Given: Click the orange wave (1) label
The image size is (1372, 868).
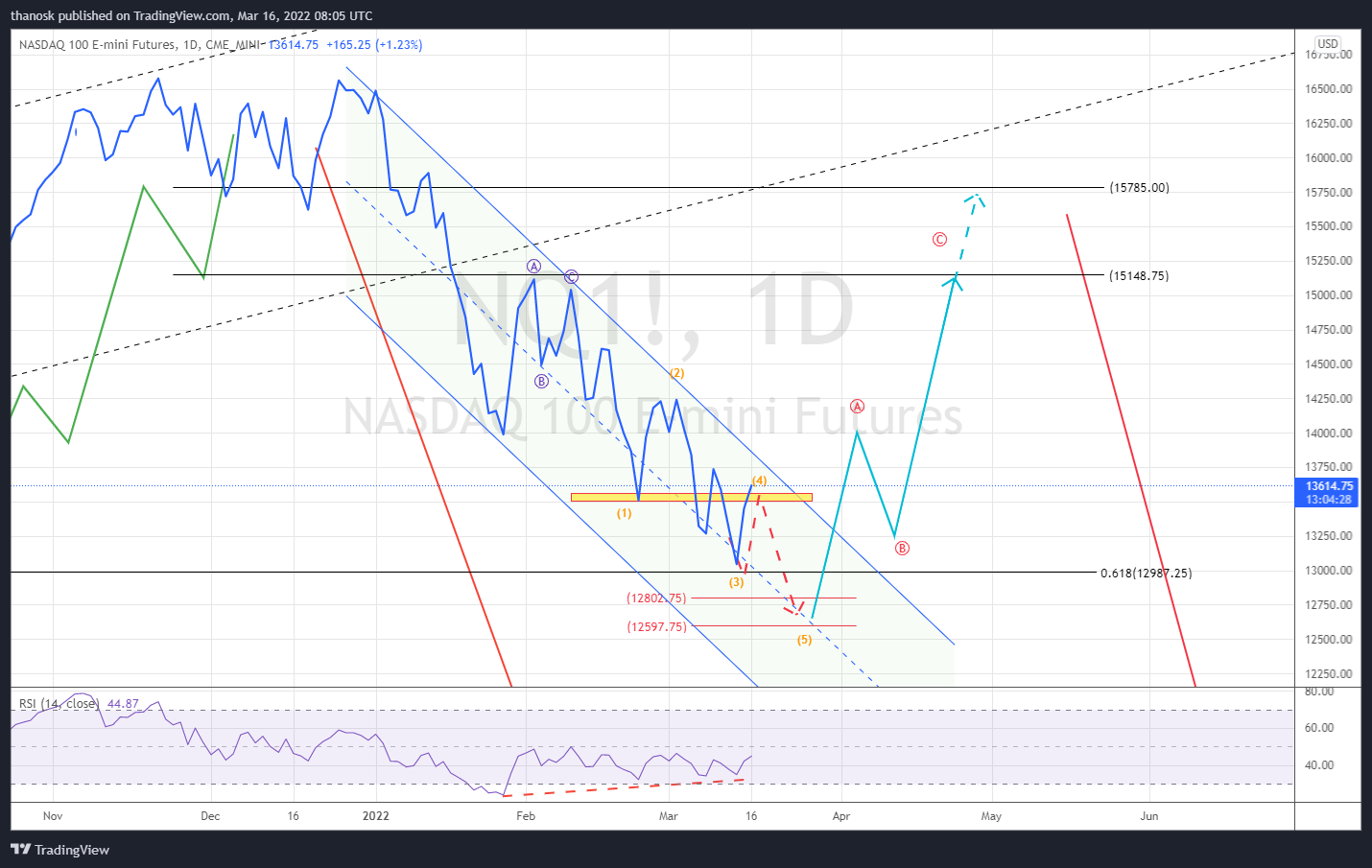Looking at the screenshot, I should [x=625, y=514].
